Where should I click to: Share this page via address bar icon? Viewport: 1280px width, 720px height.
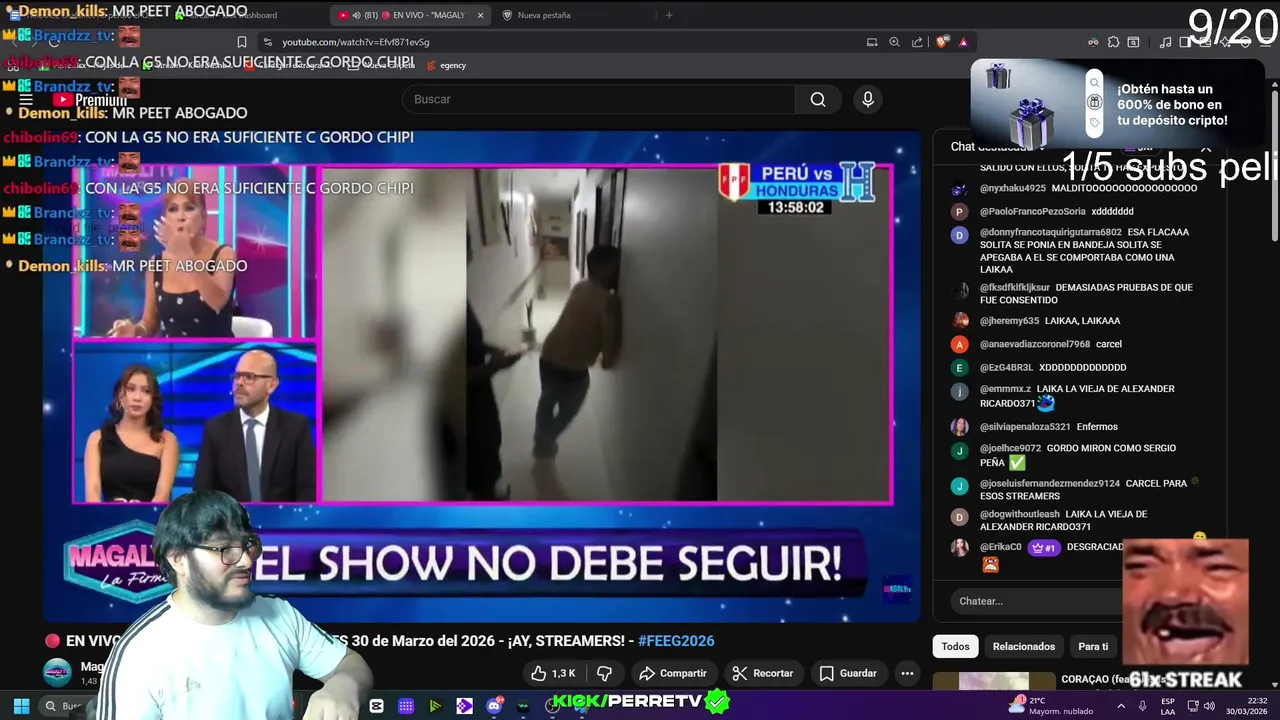click(917, 42)
